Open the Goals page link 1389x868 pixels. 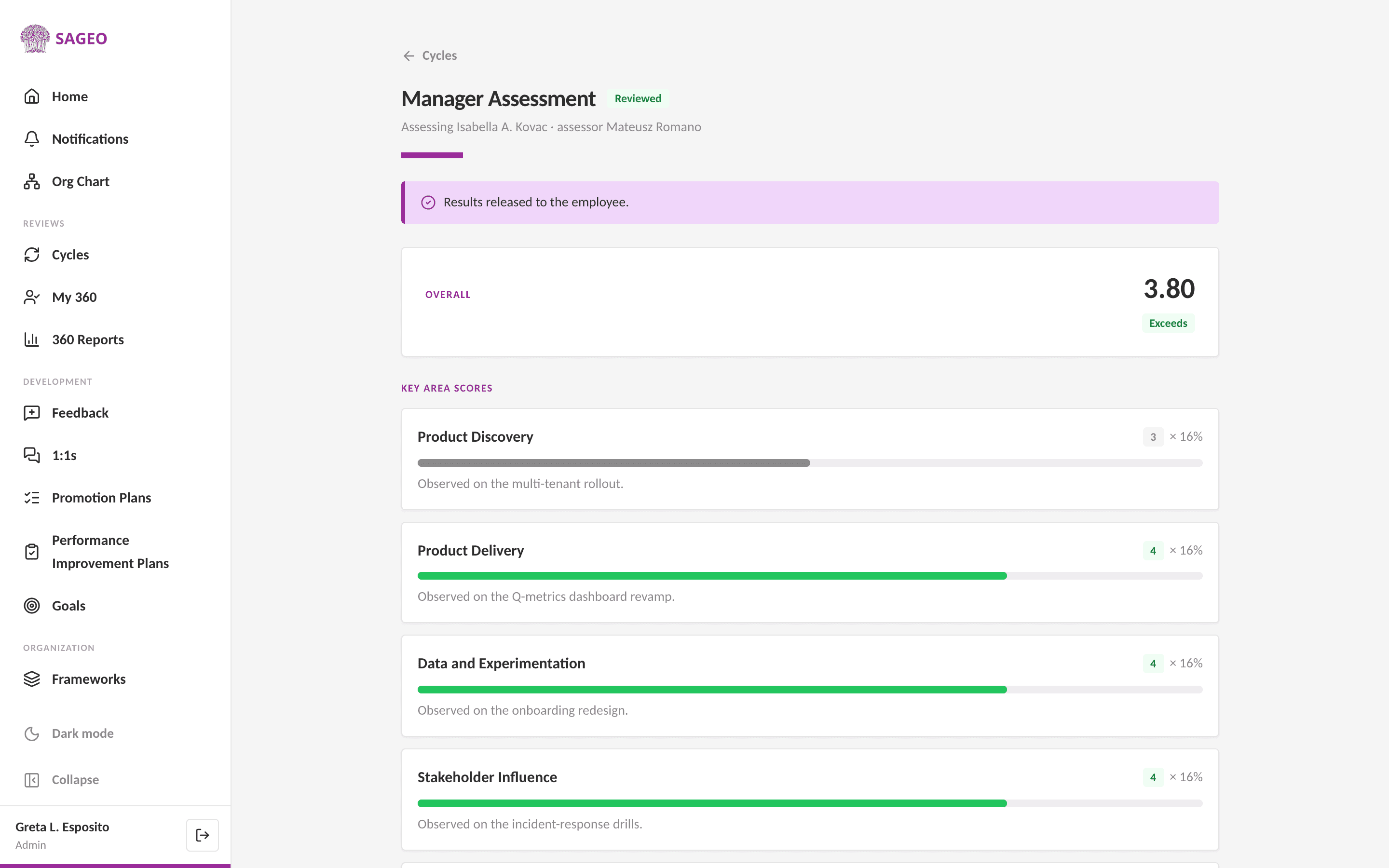tap(115, 606)
